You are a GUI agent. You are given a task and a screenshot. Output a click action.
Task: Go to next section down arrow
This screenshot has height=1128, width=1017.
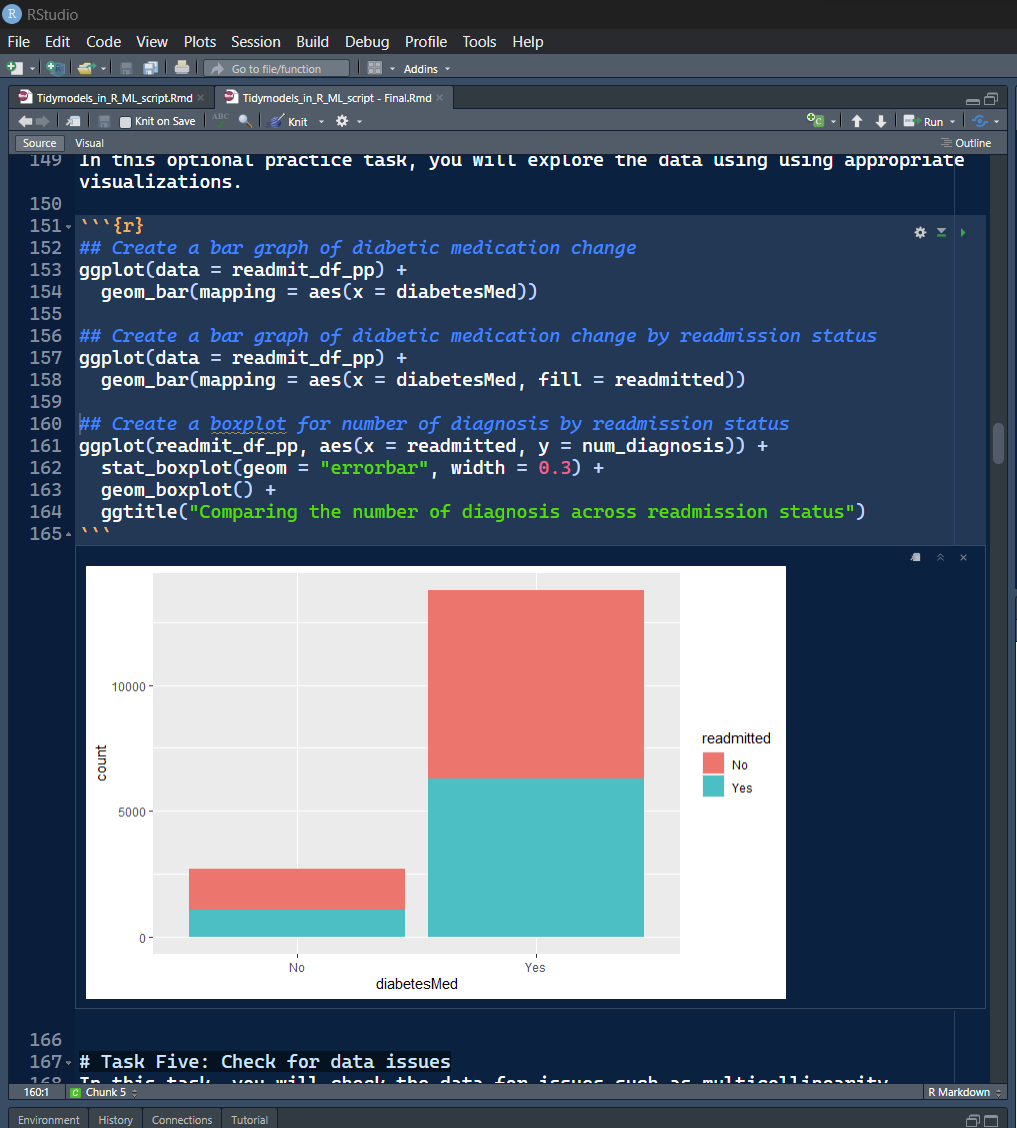(x=880, y=121)
